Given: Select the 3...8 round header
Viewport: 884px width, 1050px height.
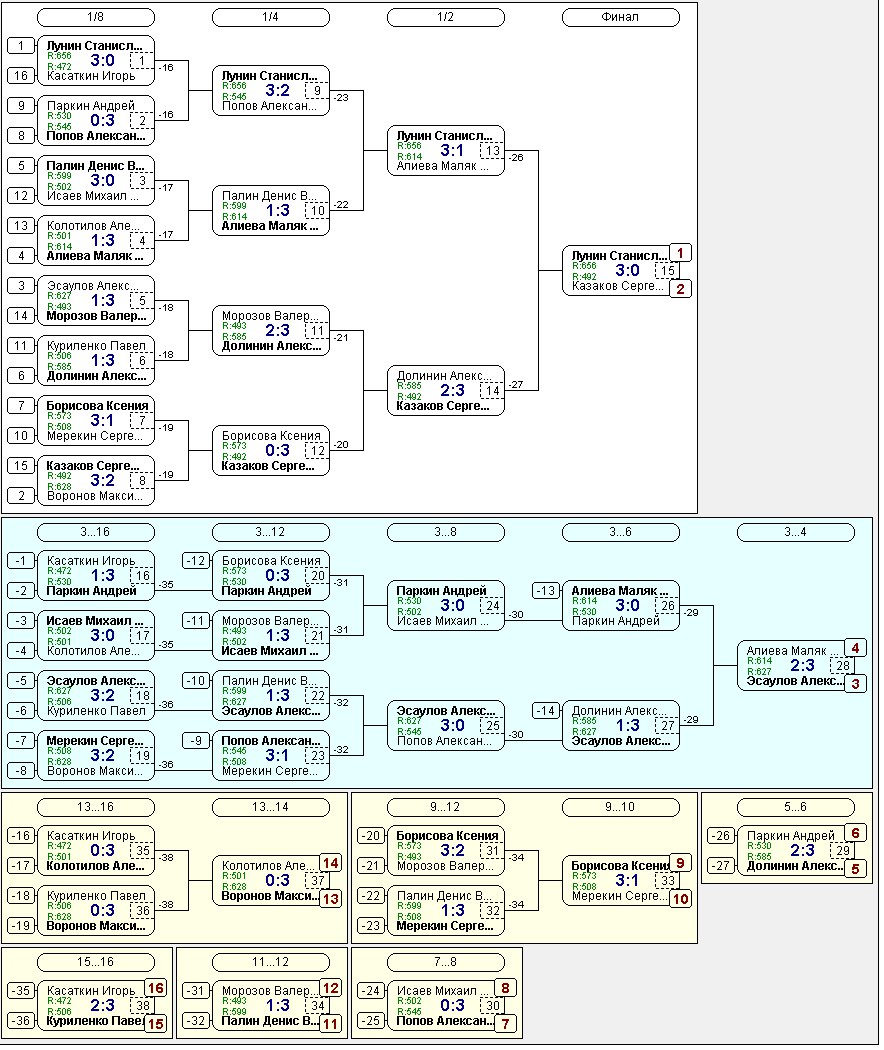Looking at the screenshot, I should [x=445, y=532].
